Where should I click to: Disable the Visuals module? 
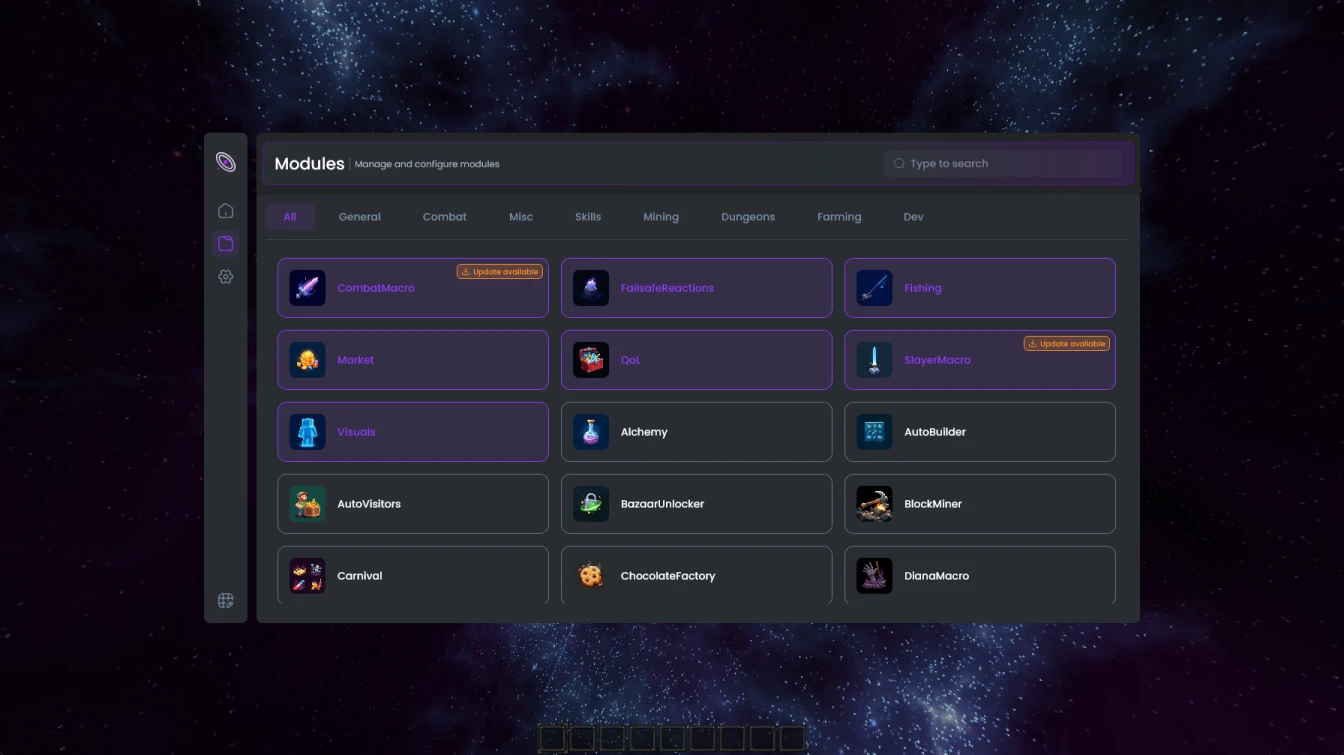(412, 431)
